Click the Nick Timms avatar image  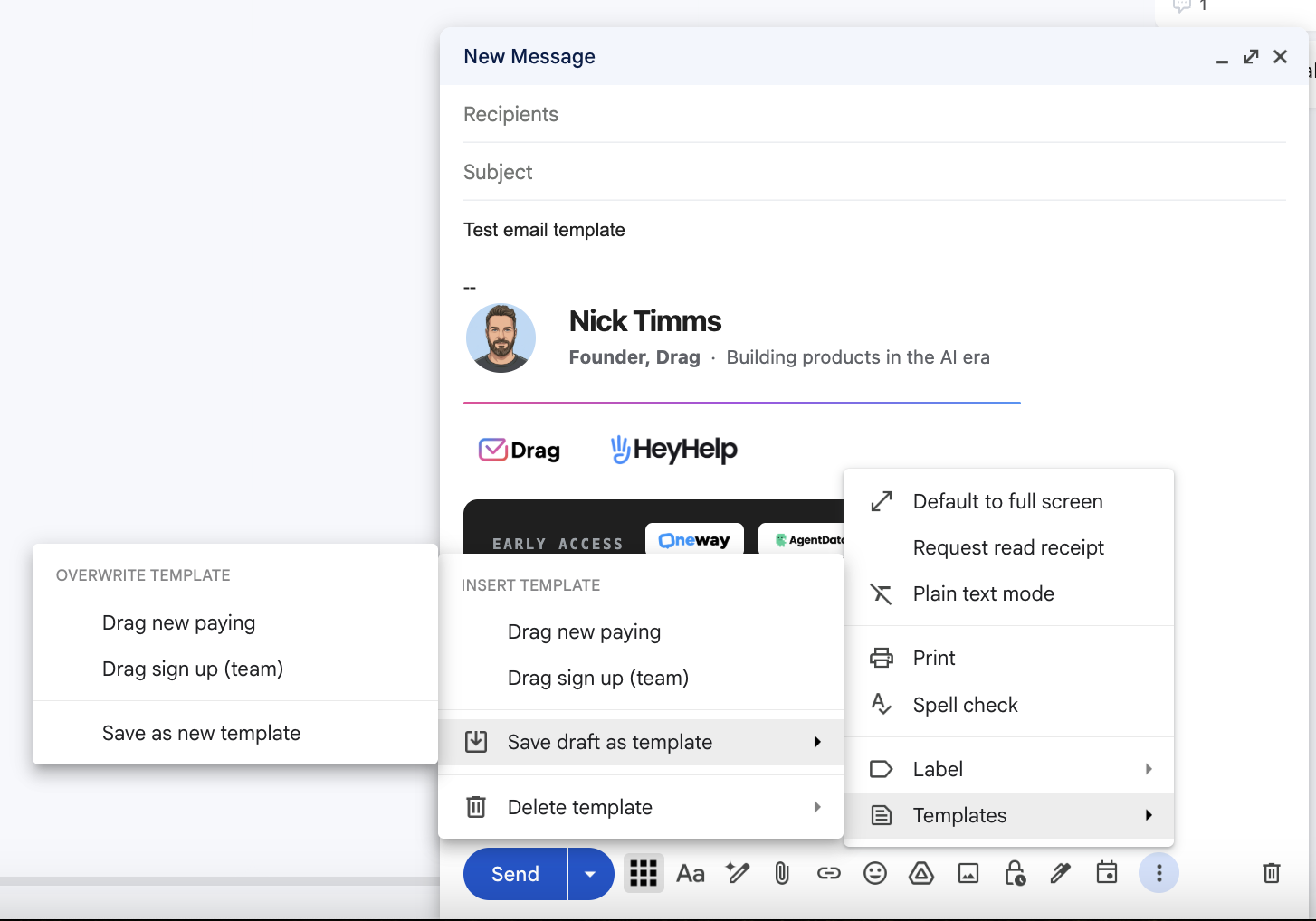[501, 337]
